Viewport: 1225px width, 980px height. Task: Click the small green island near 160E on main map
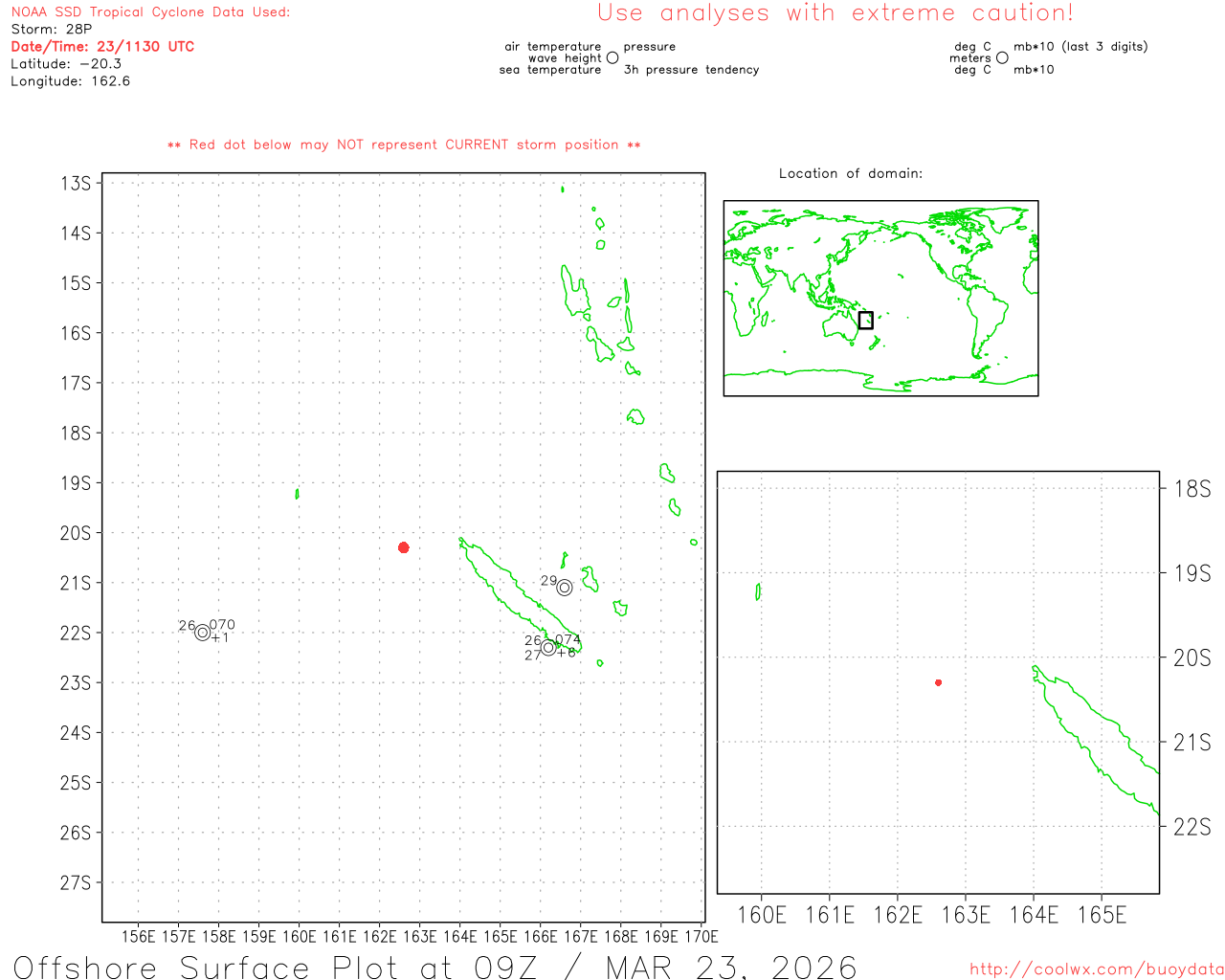(x=297, y=494)
